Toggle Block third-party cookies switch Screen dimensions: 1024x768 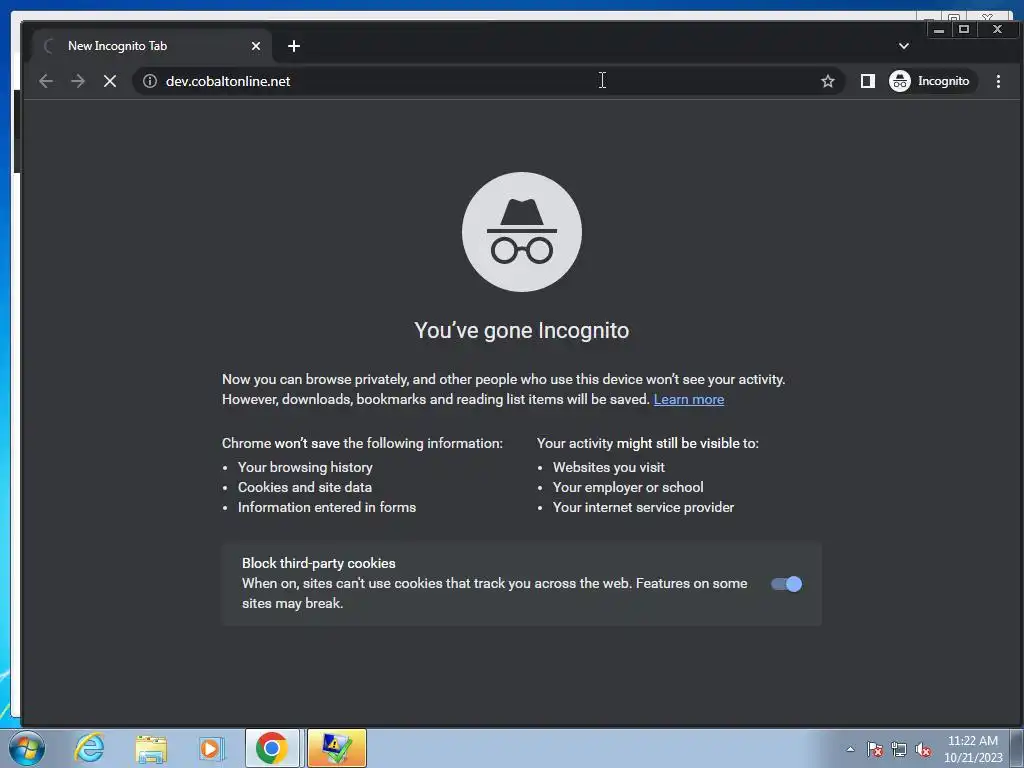point(786,584)
